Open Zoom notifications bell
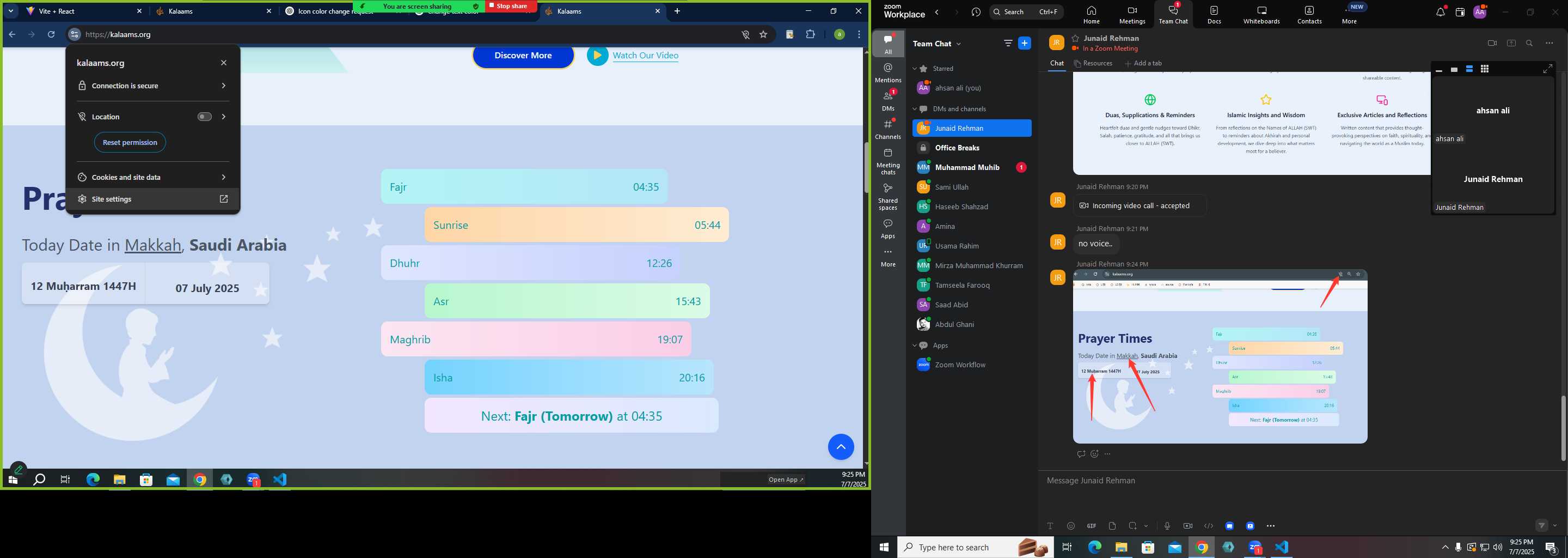 [x=1440, y=12]
